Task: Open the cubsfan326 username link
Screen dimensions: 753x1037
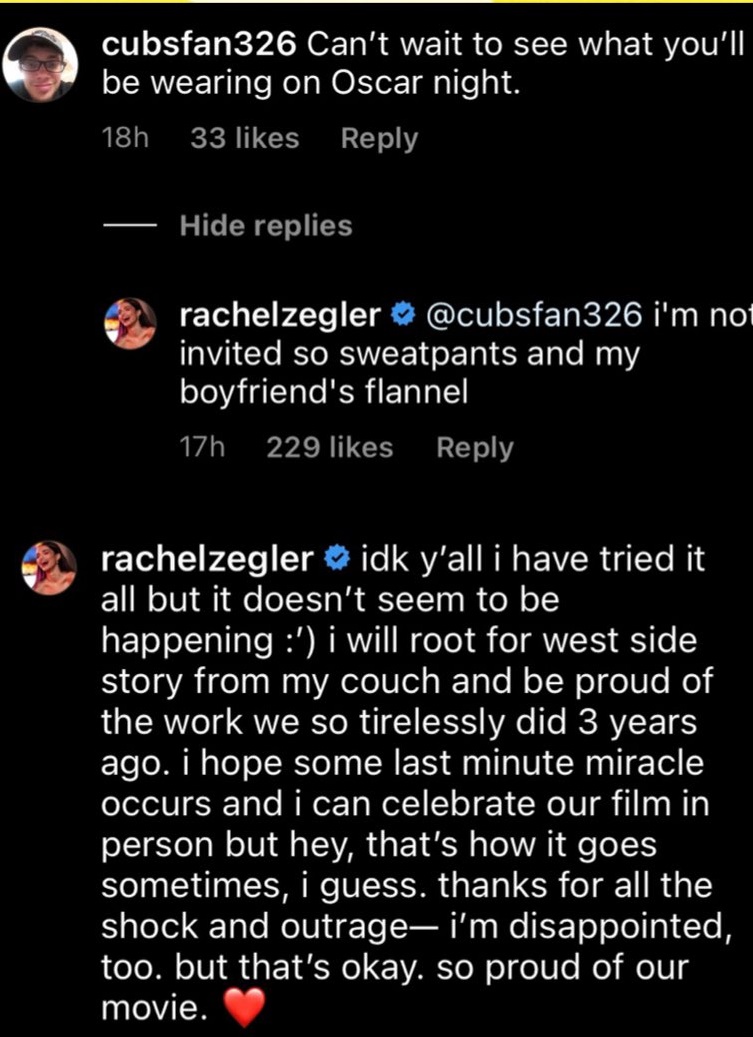Action: [200, 45]
